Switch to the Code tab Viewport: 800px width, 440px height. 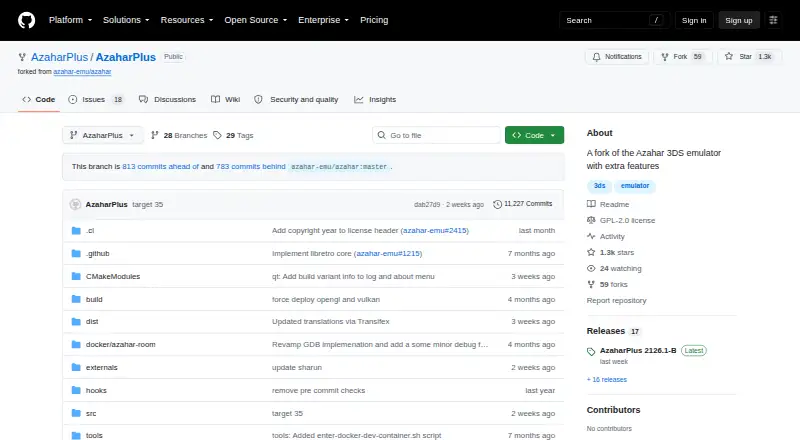39,100
